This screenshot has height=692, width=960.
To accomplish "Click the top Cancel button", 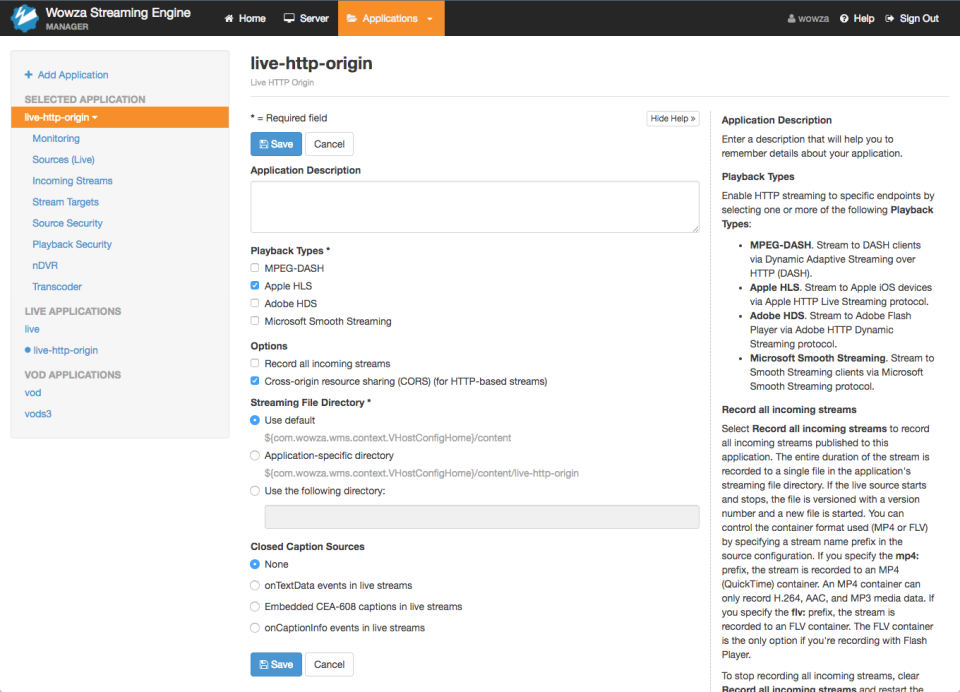I will coord(329,144).
